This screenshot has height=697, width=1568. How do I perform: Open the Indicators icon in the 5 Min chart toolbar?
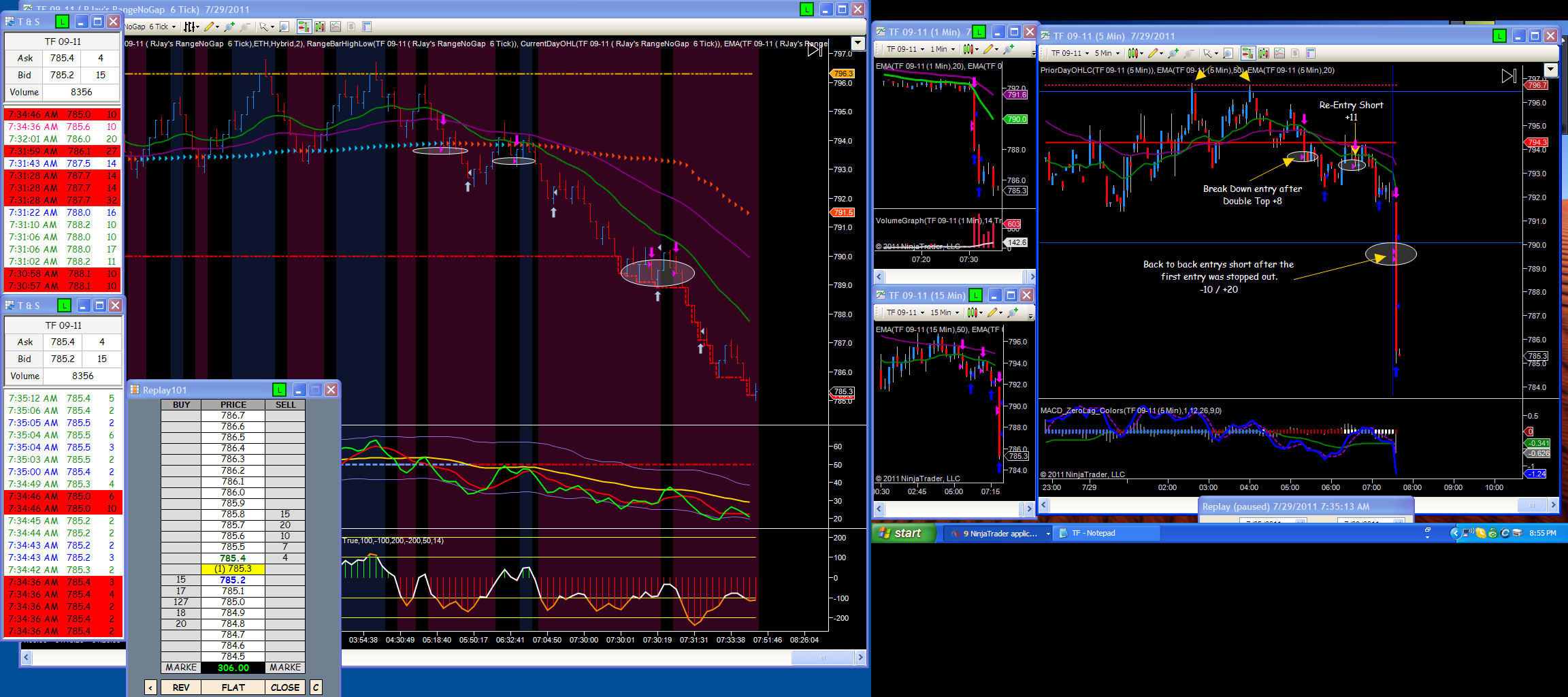click(1264, 53)
